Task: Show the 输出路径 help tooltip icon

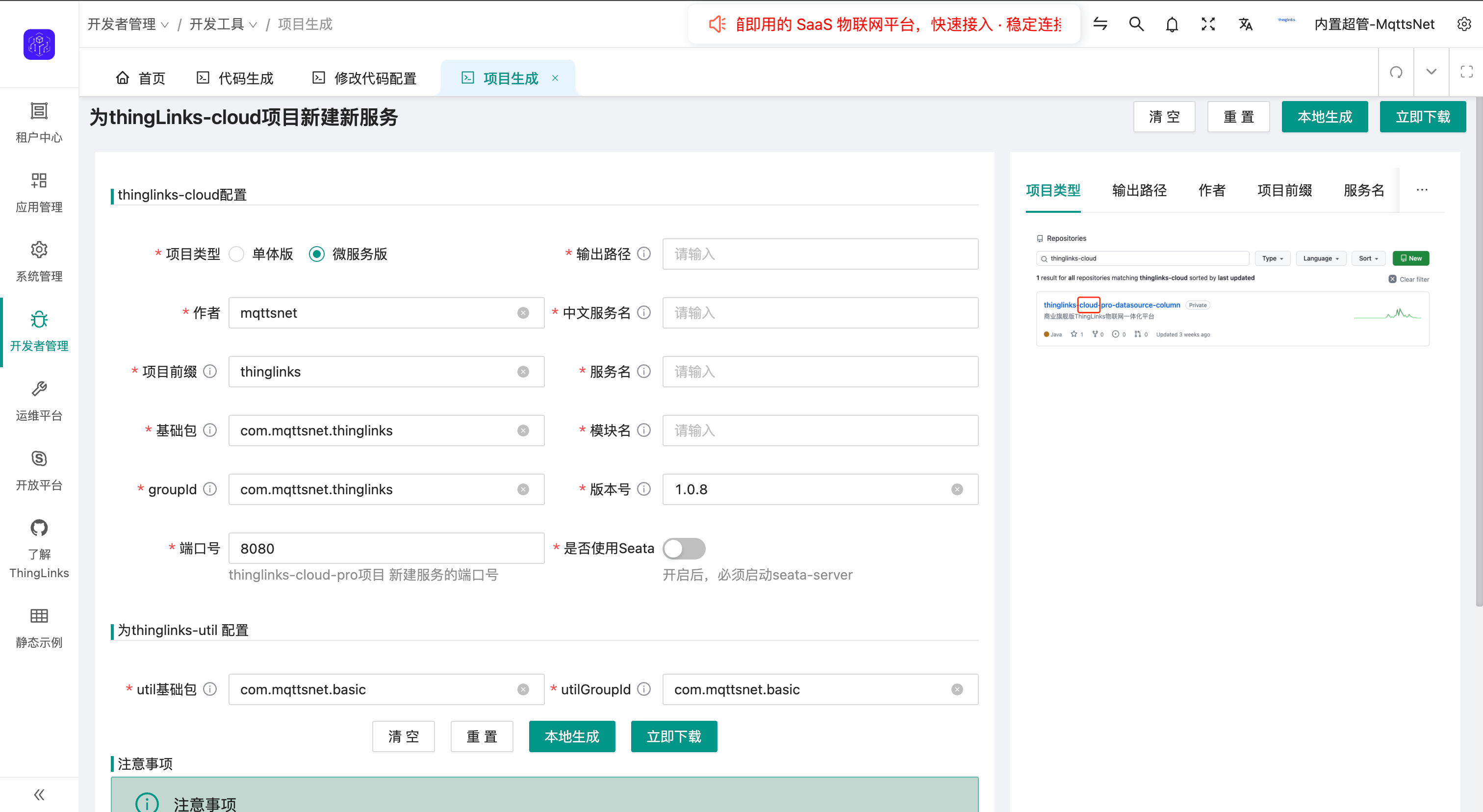Action: (644, 254)
